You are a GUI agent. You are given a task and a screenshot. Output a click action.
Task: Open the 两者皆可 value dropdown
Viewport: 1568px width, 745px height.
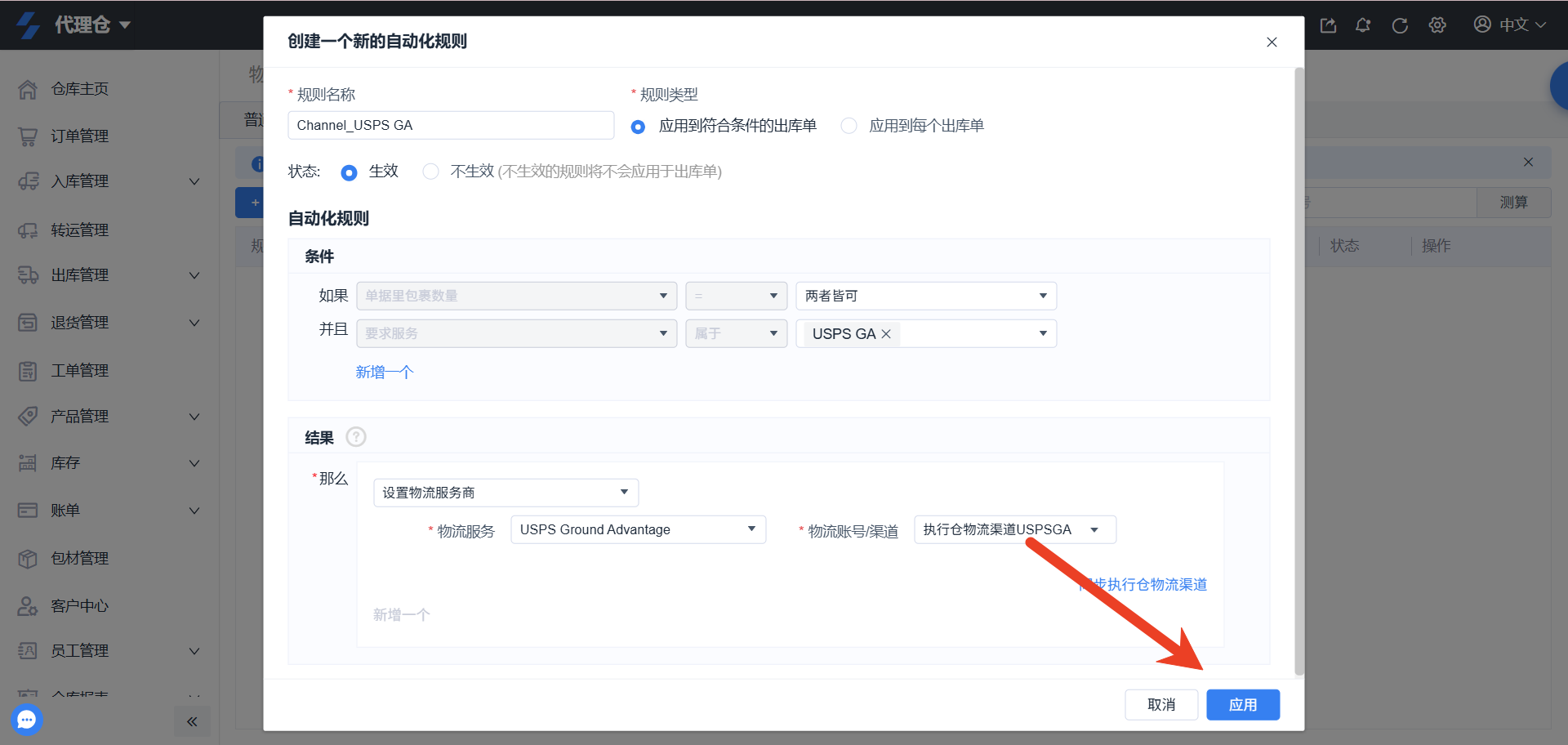pos(926,296)
